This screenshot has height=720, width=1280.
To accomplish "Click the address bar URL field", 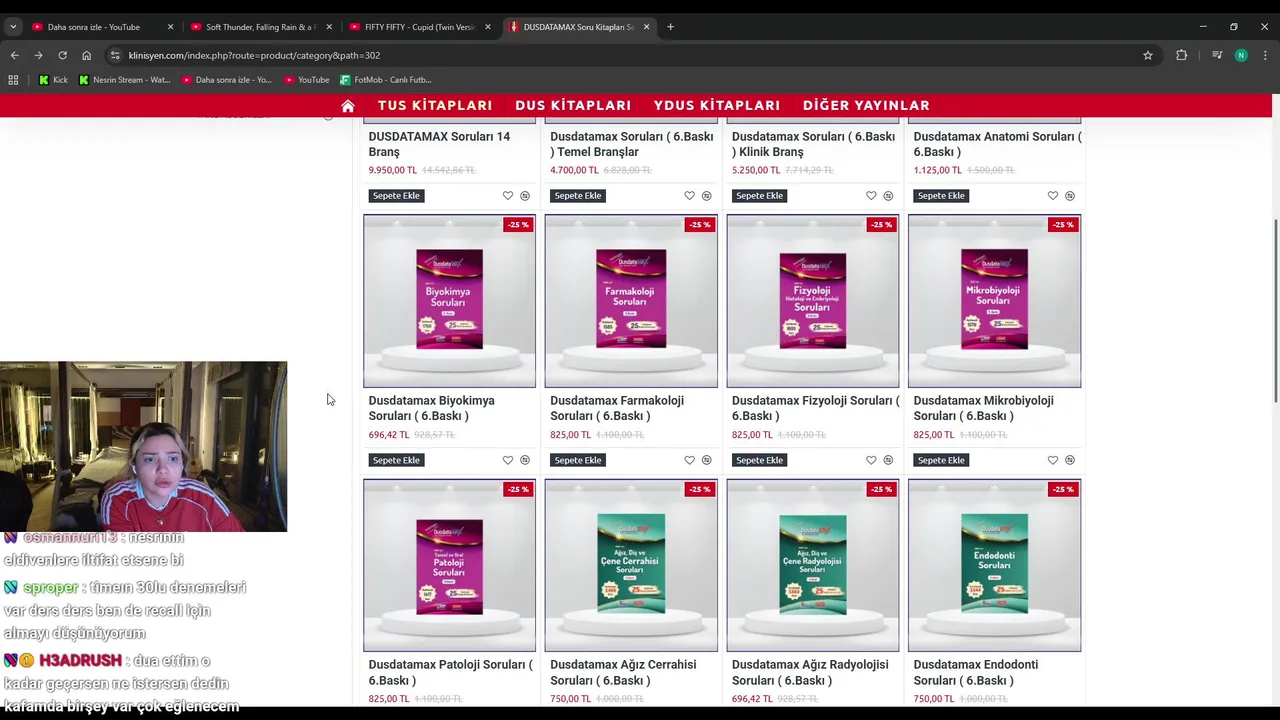I will (630, 55).
